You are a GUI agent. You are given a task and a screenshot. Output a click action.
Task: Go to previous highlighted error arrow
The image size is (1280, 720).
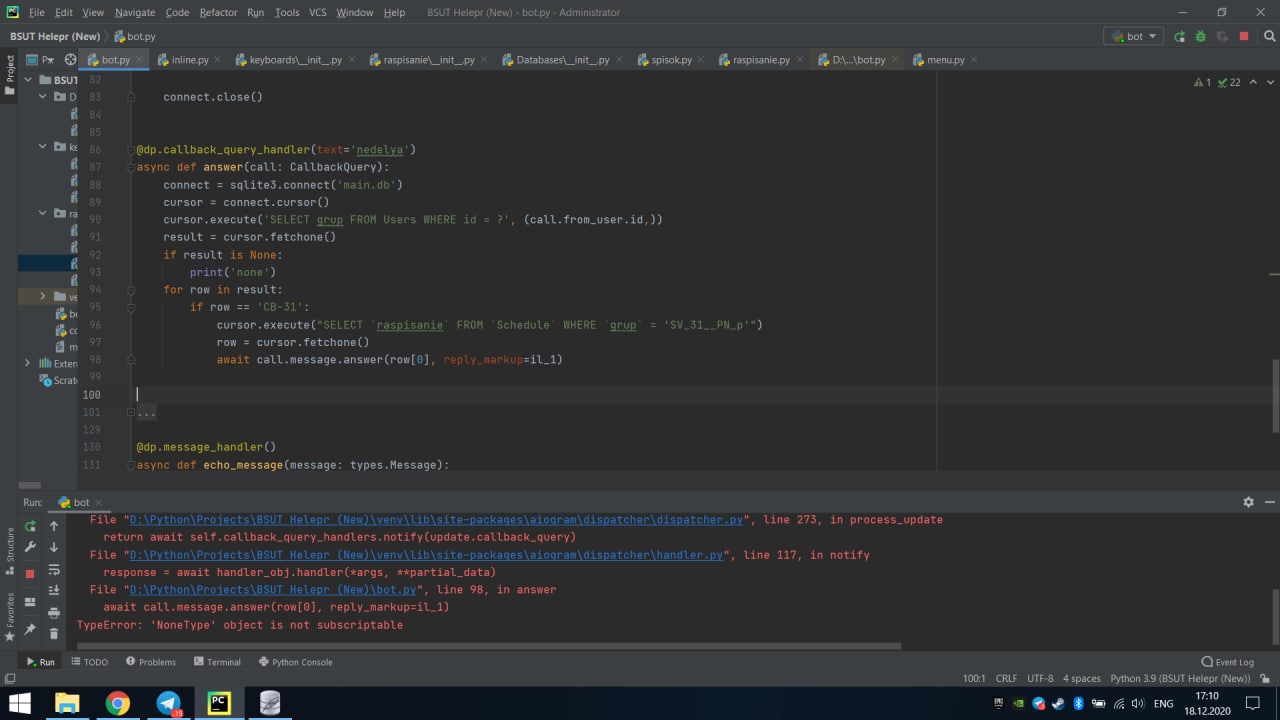(1253, 82)
